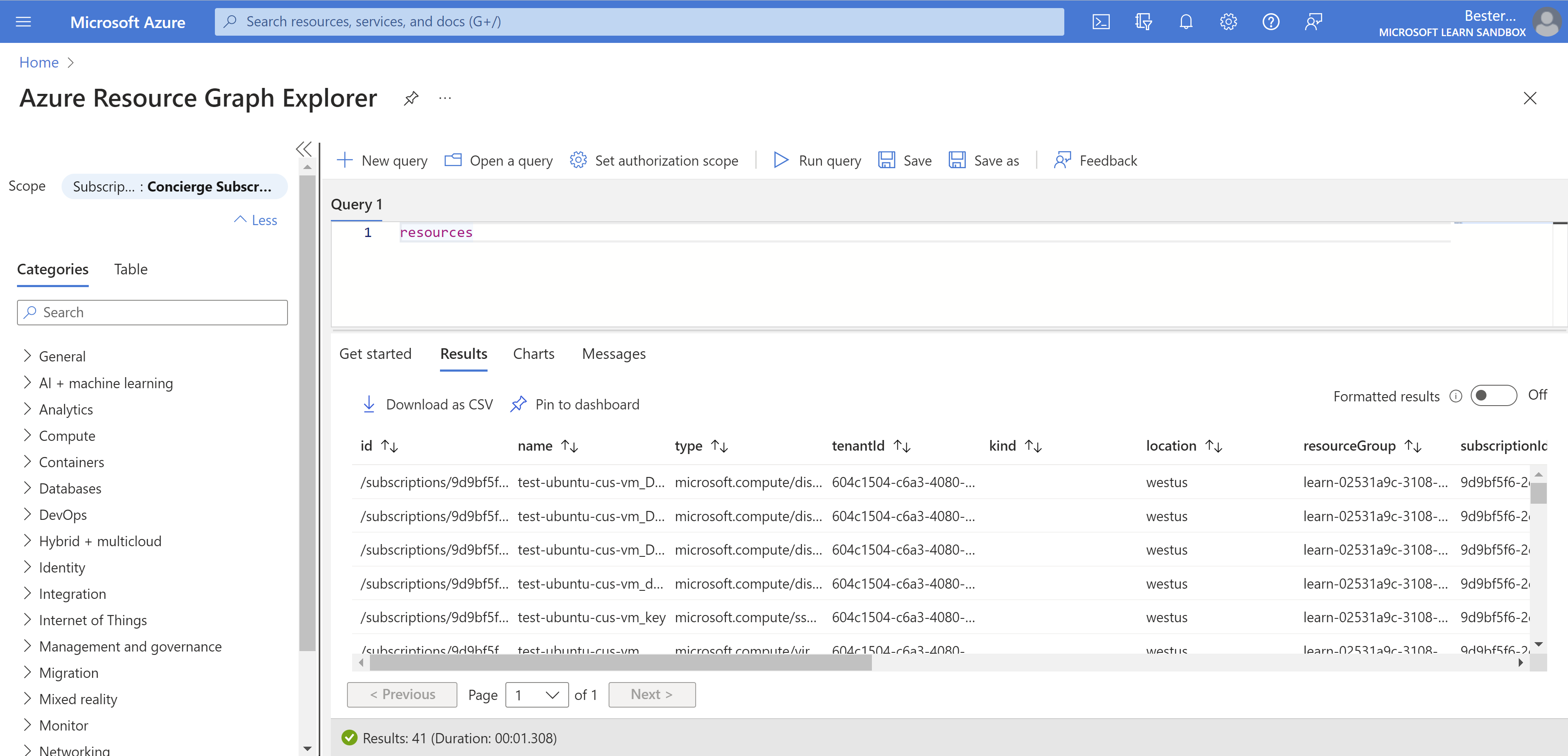Focus the top portal search box

639,22
